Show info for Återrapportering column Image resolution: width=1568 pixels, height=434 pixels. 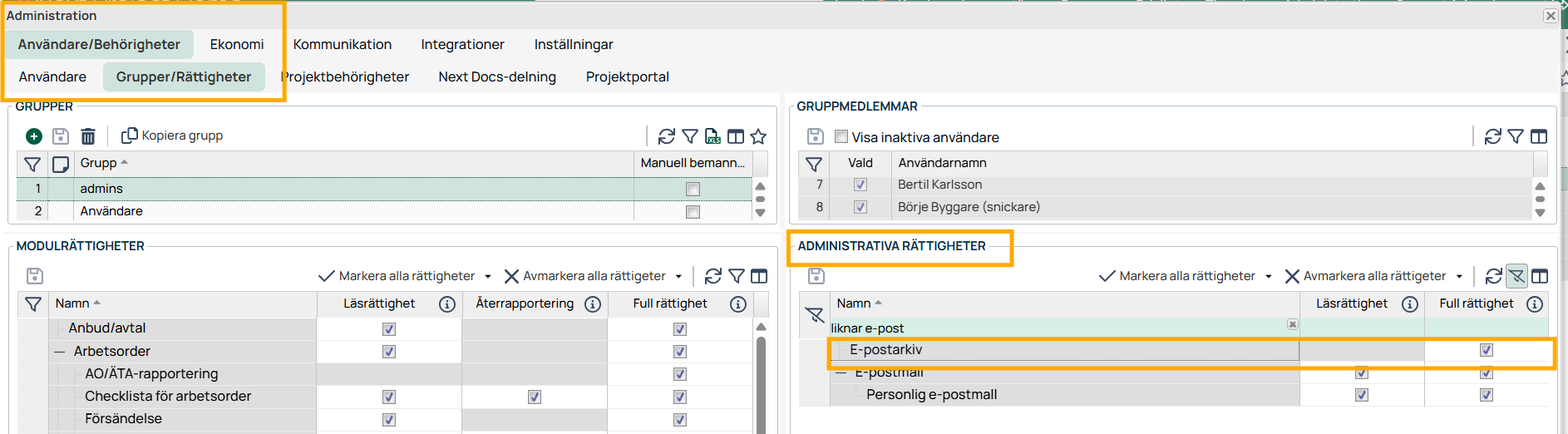pyautogui.click(x=593, y=304)
